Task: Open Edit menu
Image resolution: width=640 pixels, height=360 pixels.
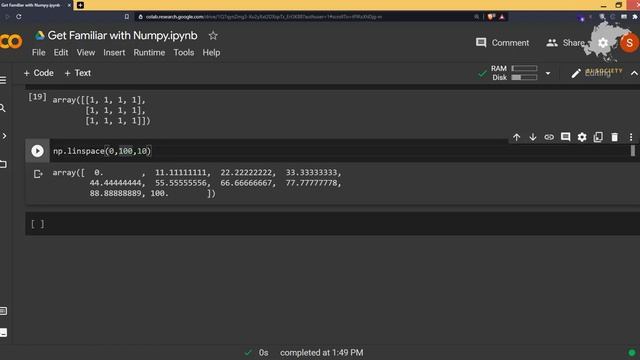Action: pyautogui.click(x=61, y=53)
